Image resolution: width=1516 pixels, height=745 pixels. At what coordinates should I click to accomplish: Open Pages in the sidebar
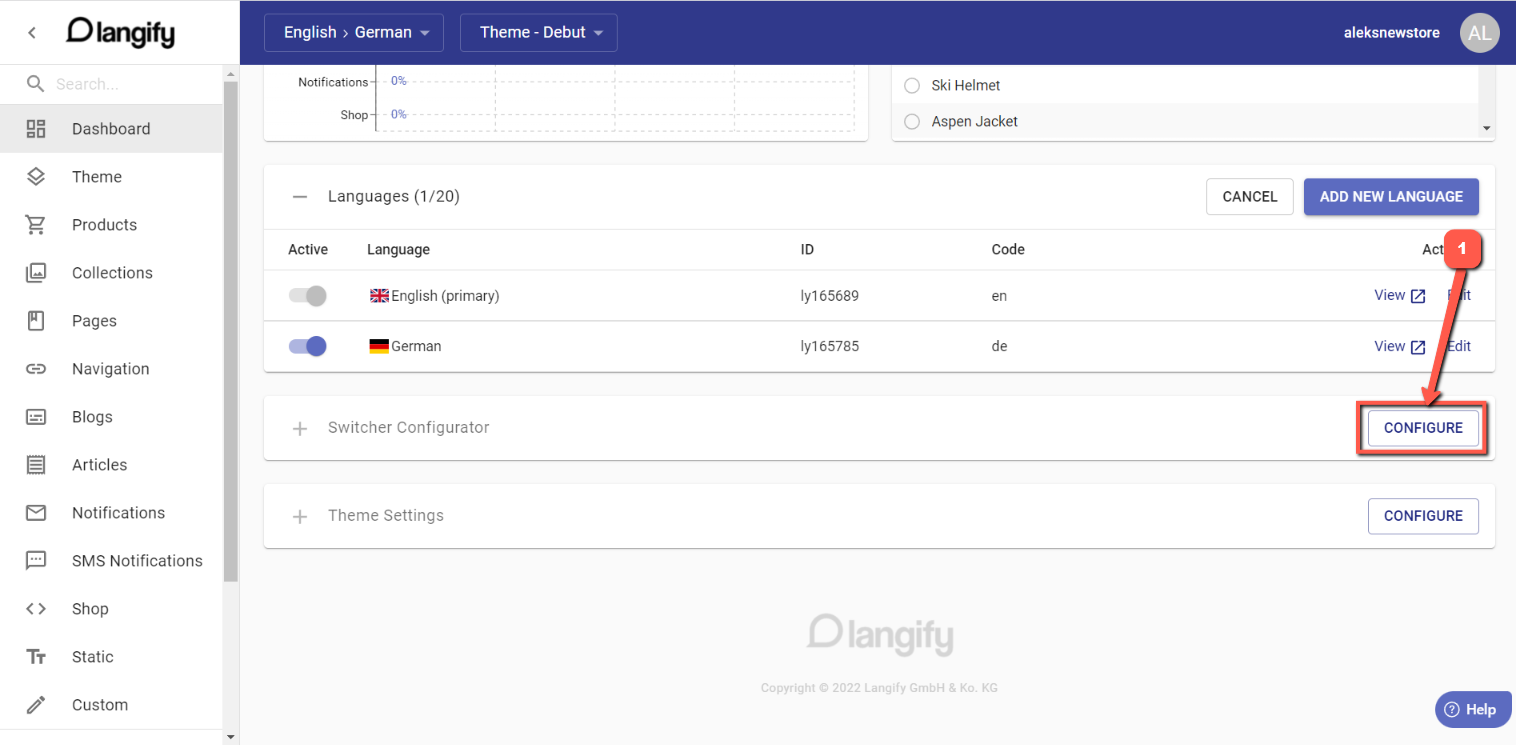[111, 321]
